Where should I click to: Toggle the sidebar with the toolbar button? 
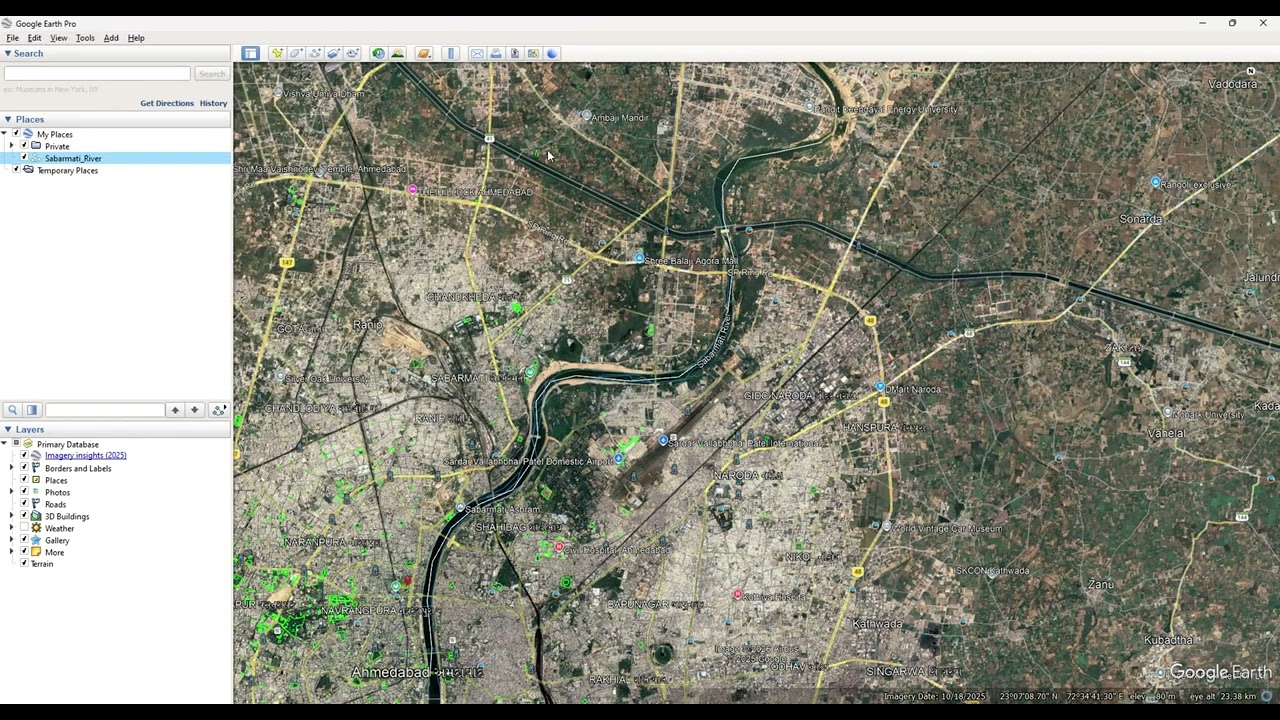tap(250, 53)
